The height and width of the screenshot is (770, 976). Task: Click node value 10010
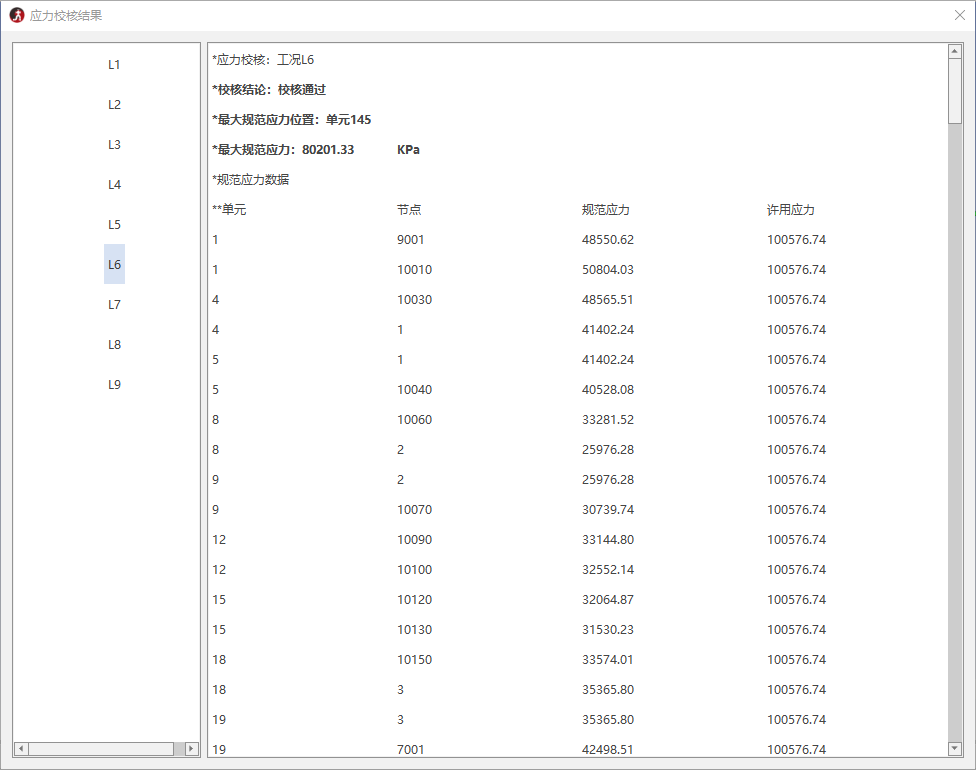(415, 270)
